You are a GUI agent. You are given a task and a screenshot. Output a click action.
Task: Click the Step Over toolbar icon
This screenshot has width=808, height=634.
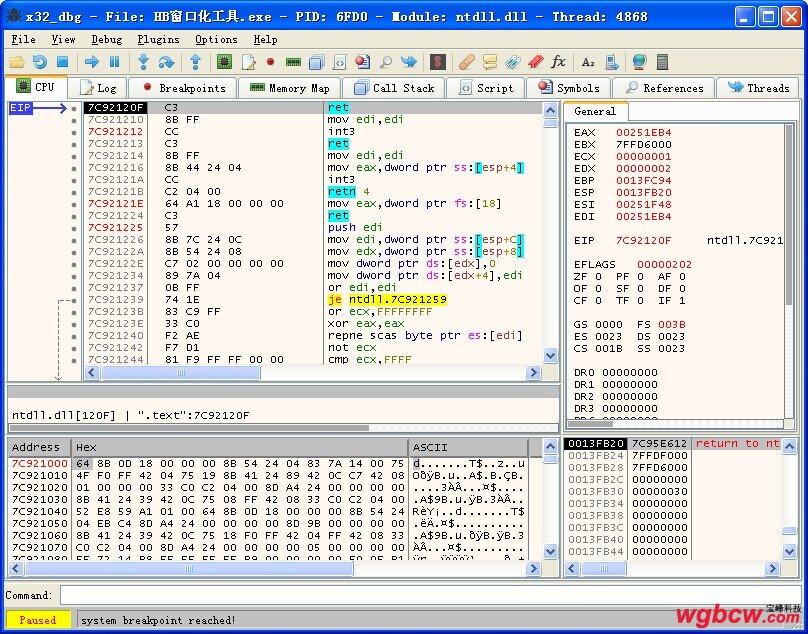(x=166, y=62)
